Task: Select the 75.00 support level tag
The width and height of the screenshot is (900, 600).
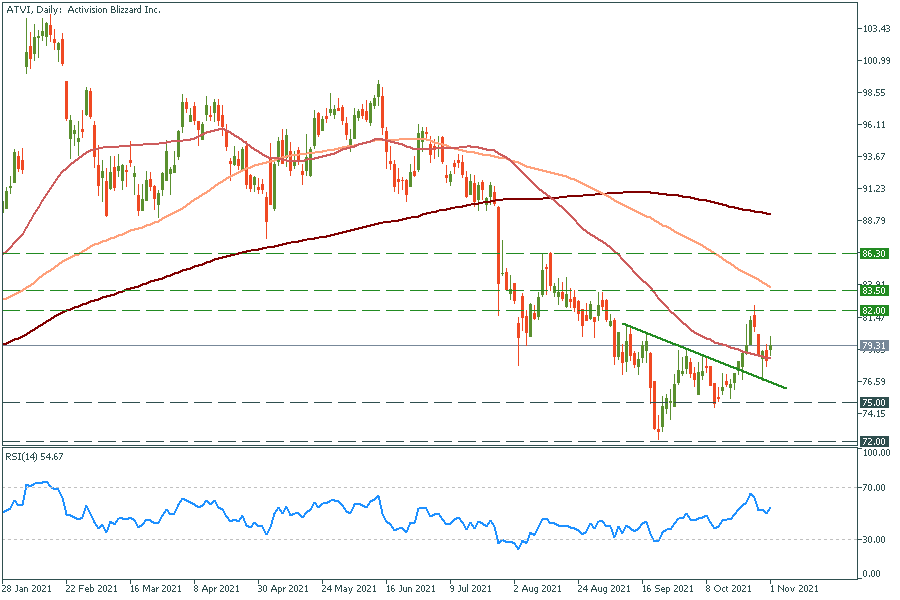Action: click(x=874, y=402)
